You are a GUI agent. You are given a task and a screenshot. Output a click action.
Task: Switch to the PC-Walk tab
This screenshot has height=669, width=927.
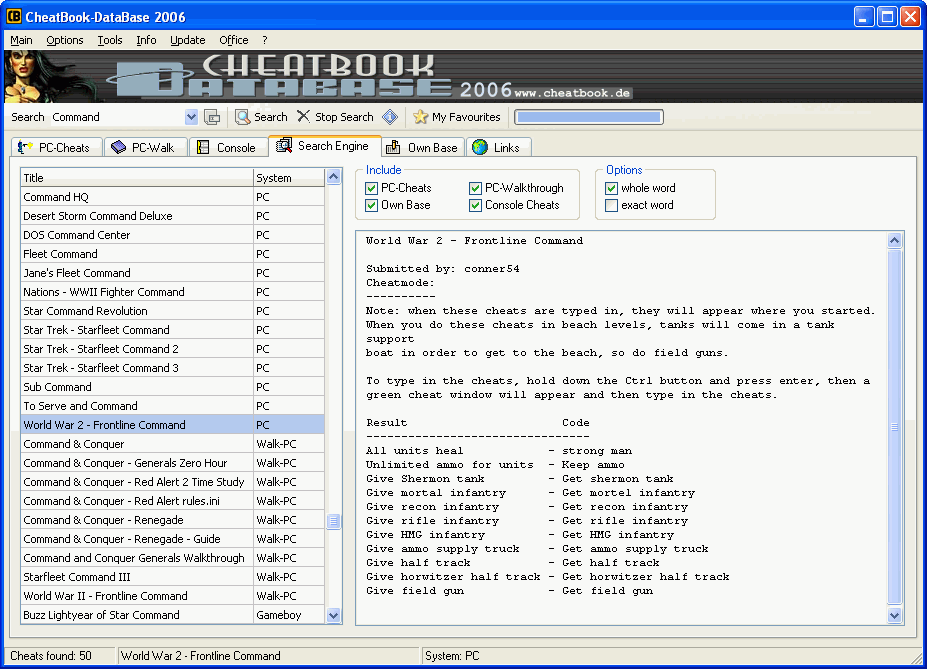143,147
